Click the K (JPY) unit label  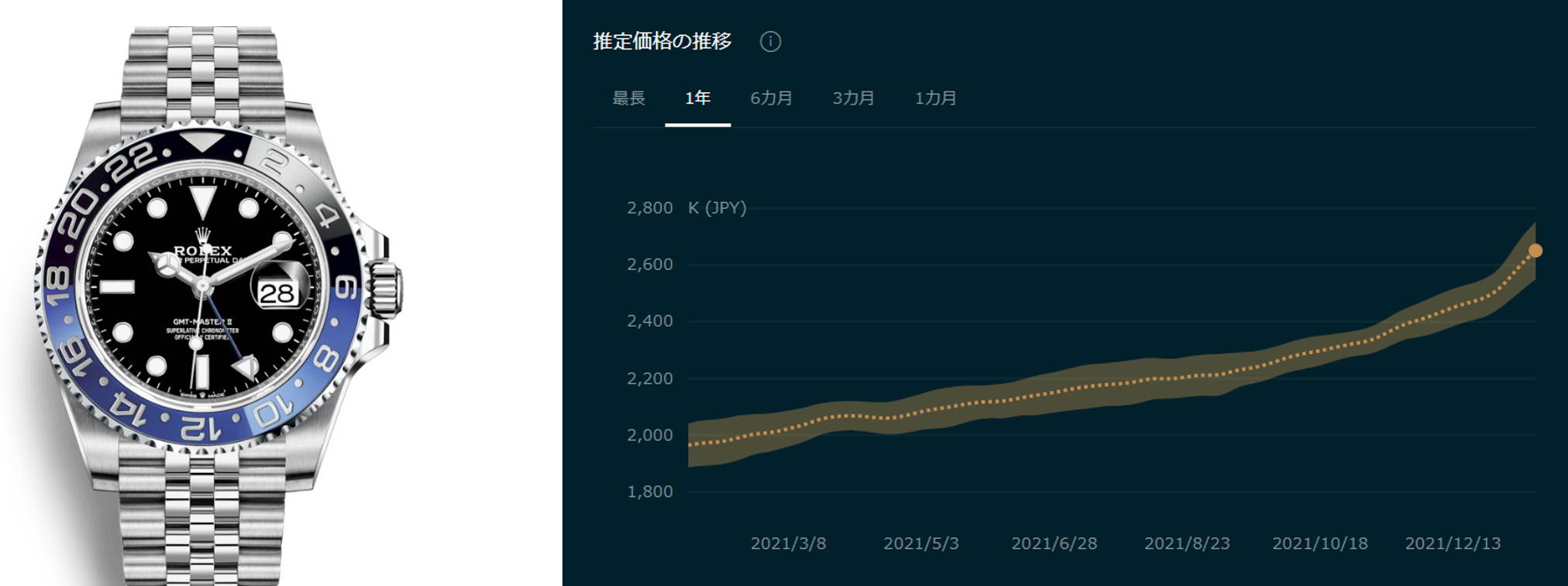(x=717, y=207)
